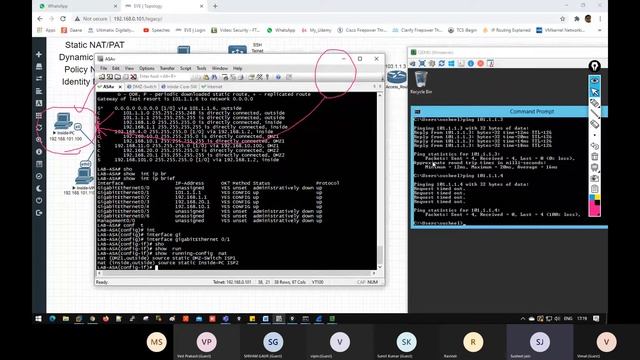This screenshot has width=640, height=360.
Task: Open the Options menu in ASAv window
Action: [147, 68]
